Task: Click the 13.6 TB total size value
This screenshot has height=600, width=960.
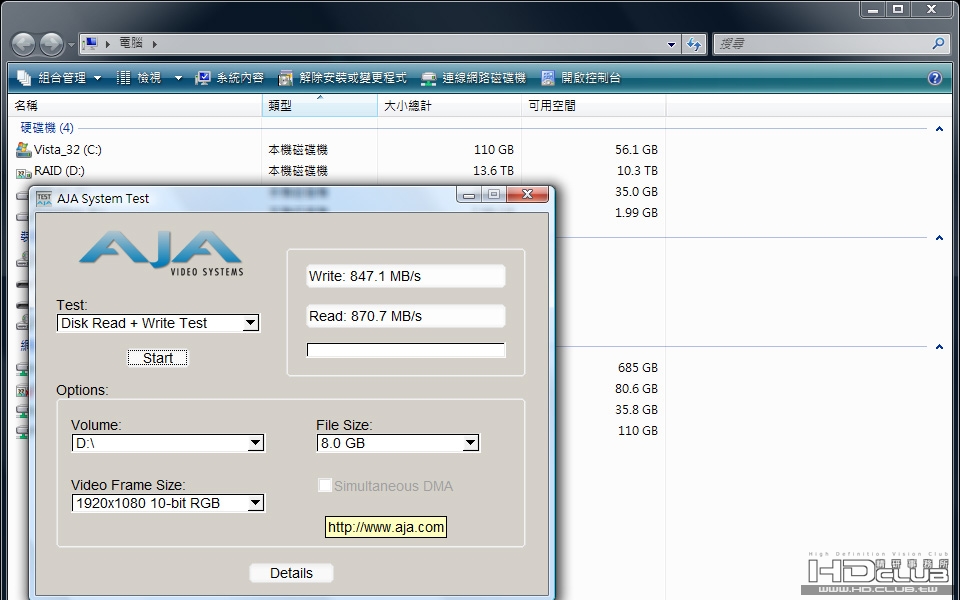Action: pos(493,171)
